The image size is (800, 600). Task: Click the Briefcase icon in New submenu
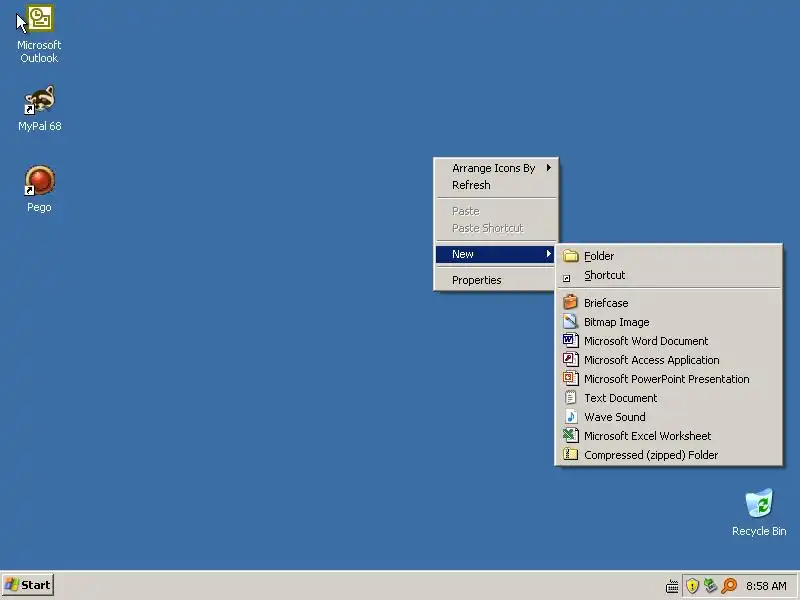(x=570, y=303)
